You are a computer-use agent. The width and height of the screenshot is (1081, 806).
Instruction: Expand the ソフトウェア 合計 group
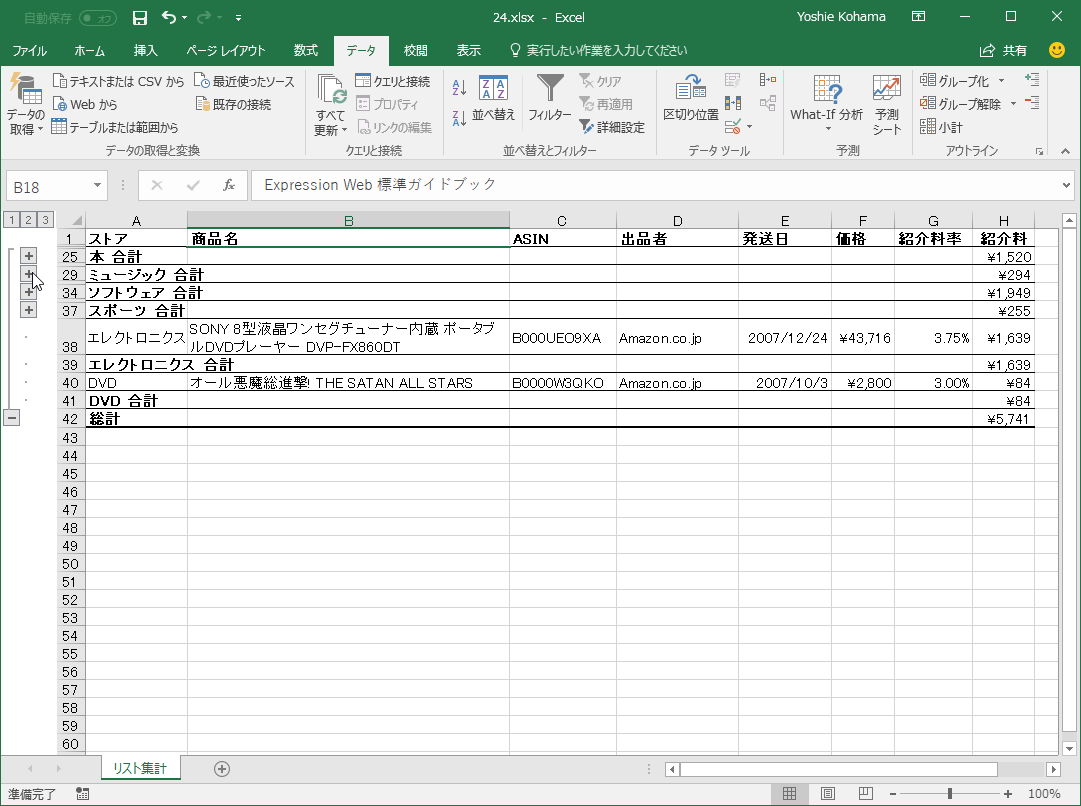pos(28,292)
